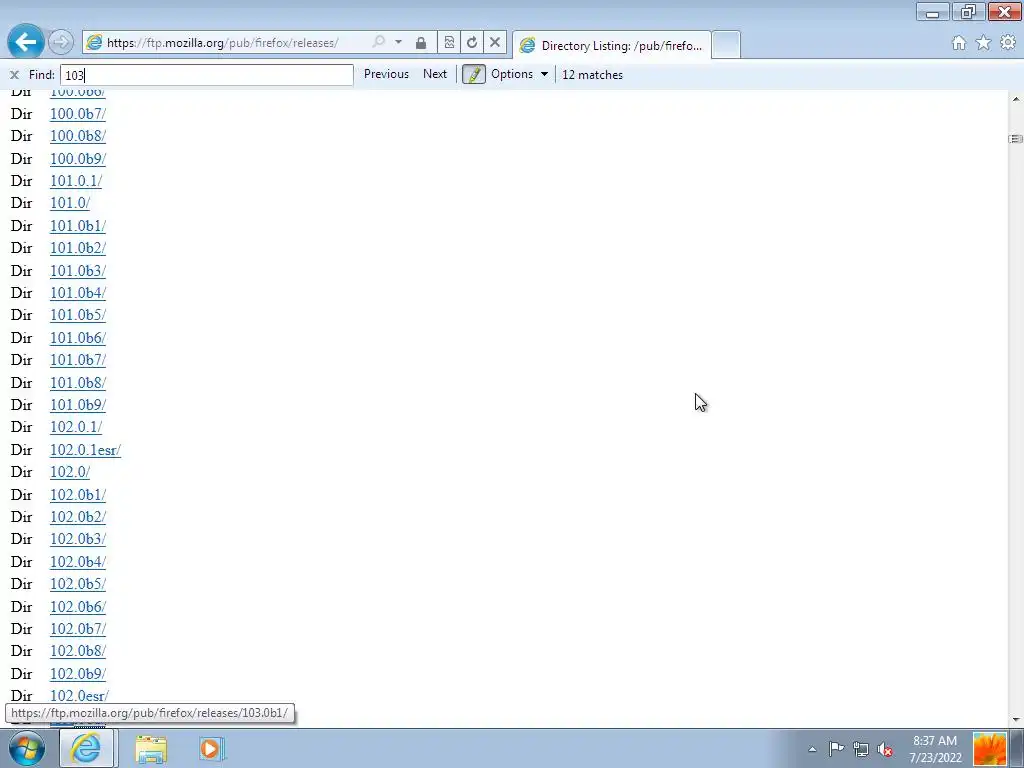The width and height of the screenshot is (1024, 768).
Task: Click the muted volume tray icon
Action: click(886, 750)
